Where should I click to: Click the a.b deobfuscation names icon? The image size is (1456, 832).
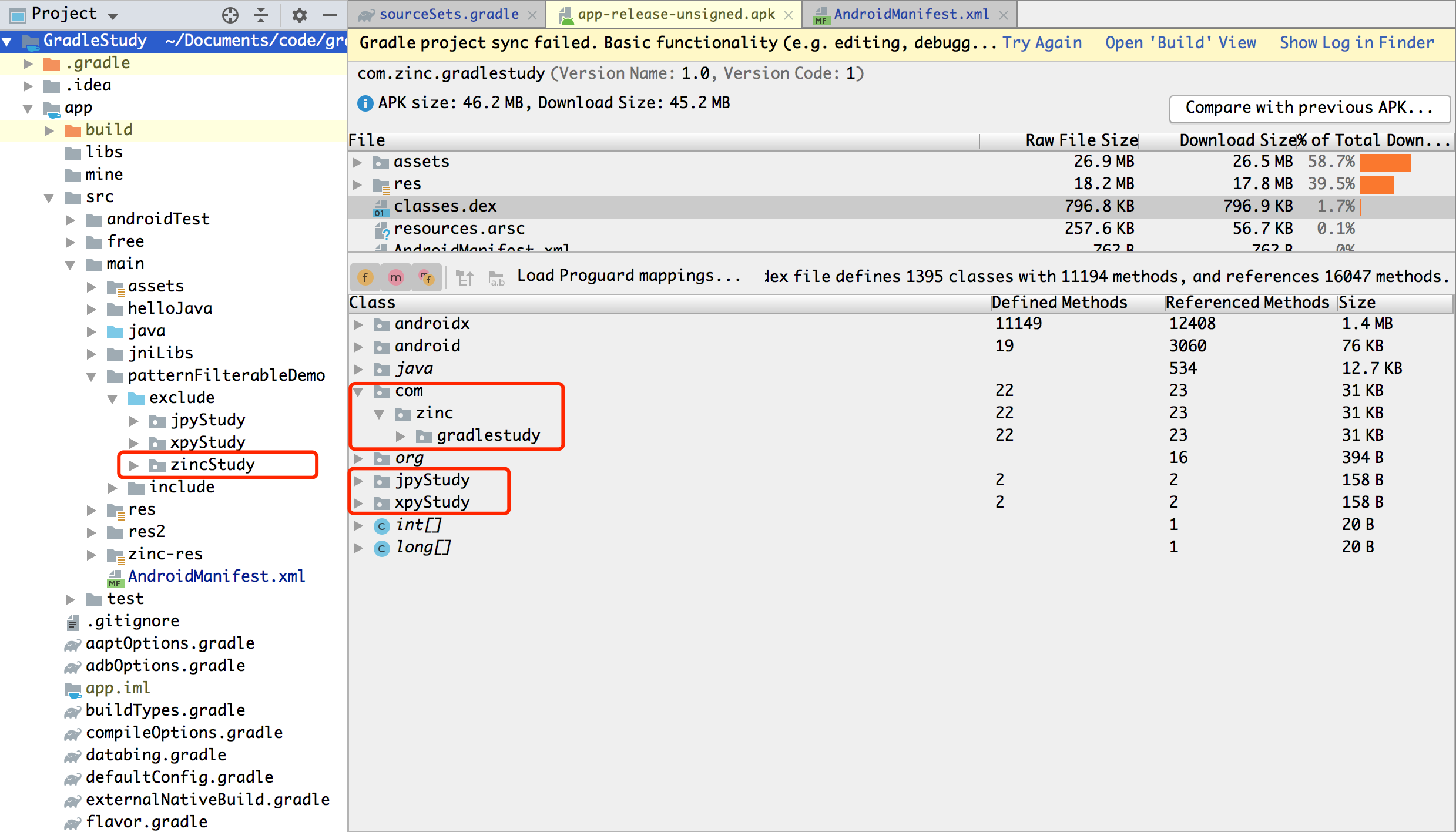496,279
